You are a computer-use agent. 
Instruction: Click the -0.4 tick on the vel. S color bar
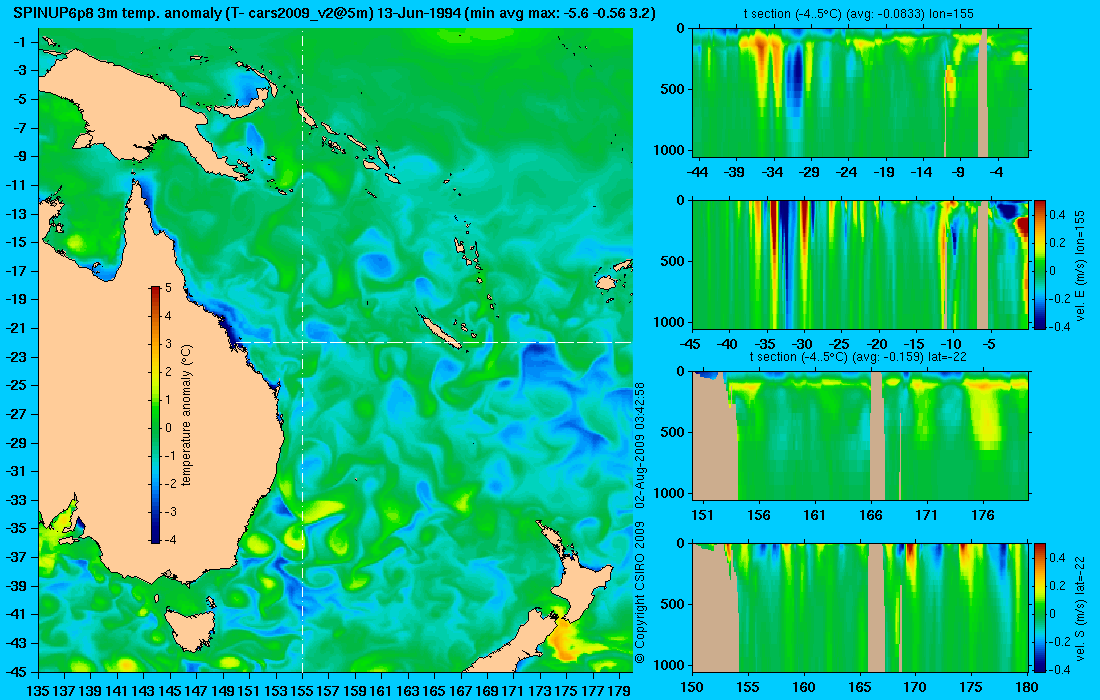(1061, 669)
